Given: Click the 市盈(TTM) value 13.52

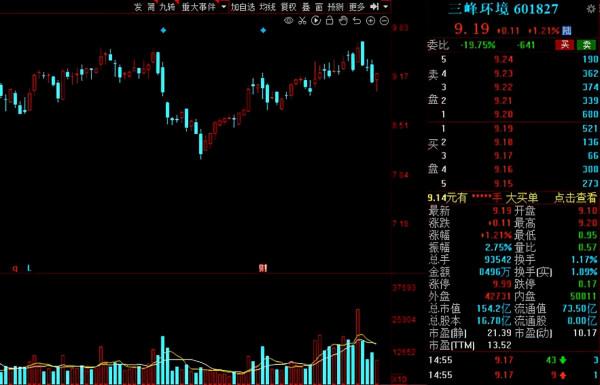Looking at the screenshot, I should (x=499, y=345).
